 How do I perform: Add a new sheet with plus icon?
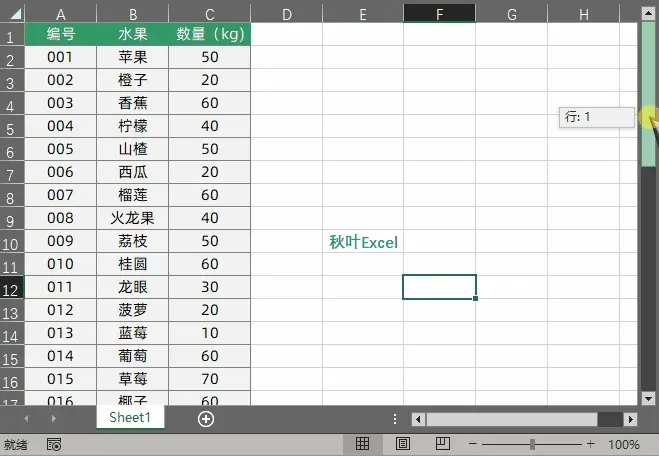pos(206,419)
